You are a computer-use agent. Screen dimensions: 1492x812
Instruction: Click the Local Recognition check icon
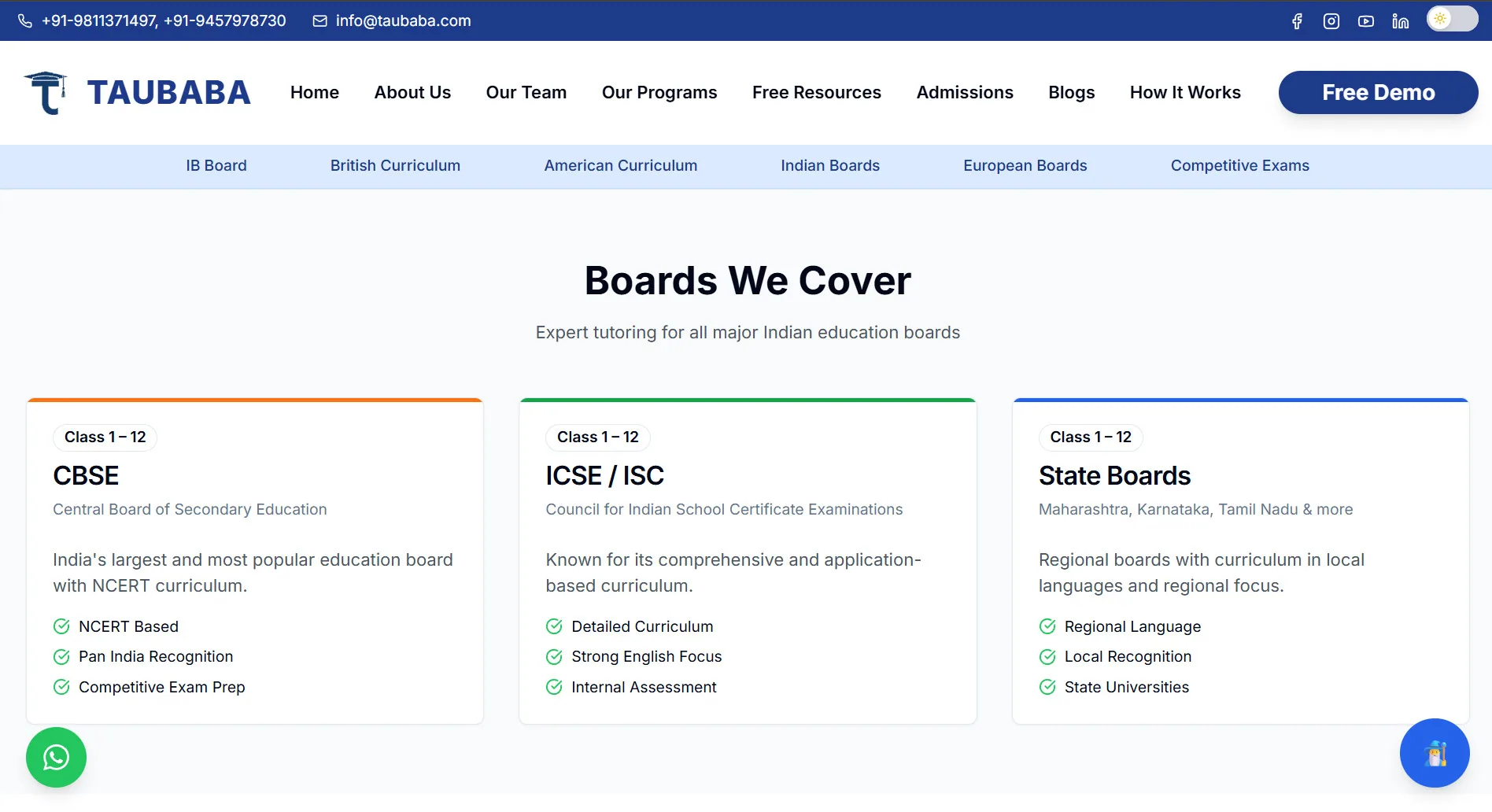click(1047, 656)
